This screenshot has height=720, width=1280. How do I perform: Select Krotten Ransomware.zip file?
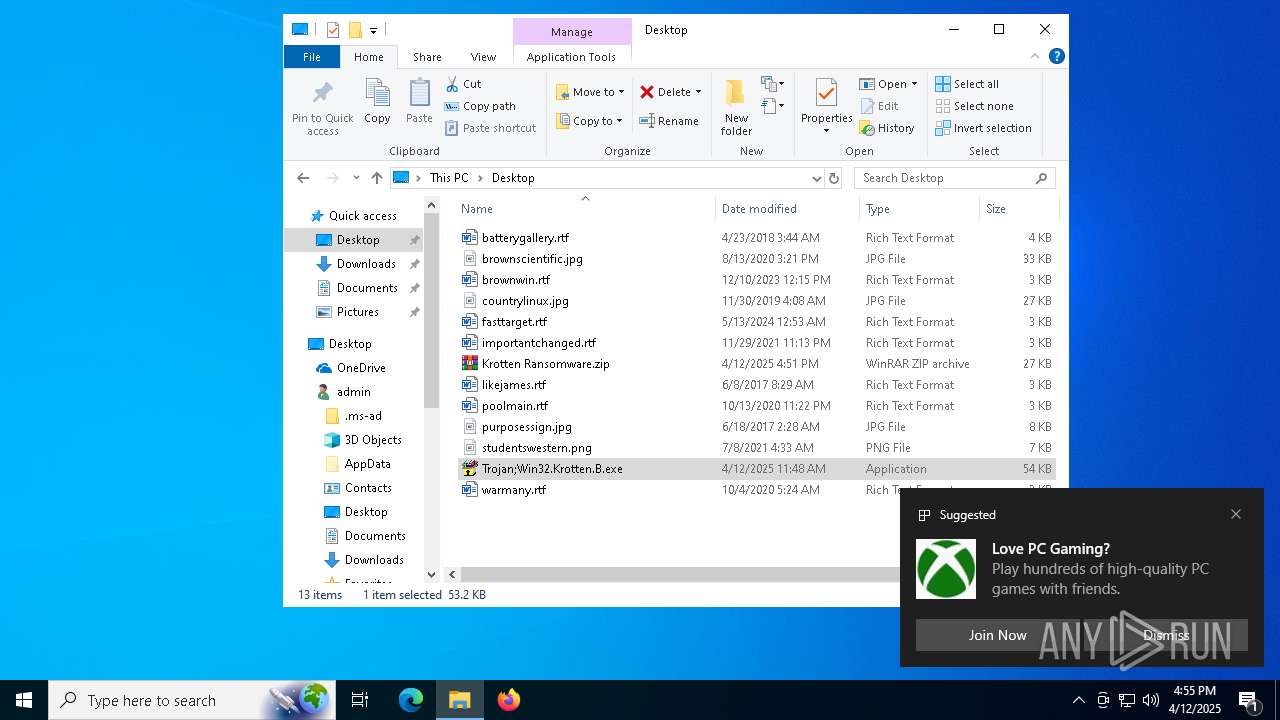(756, 364)
